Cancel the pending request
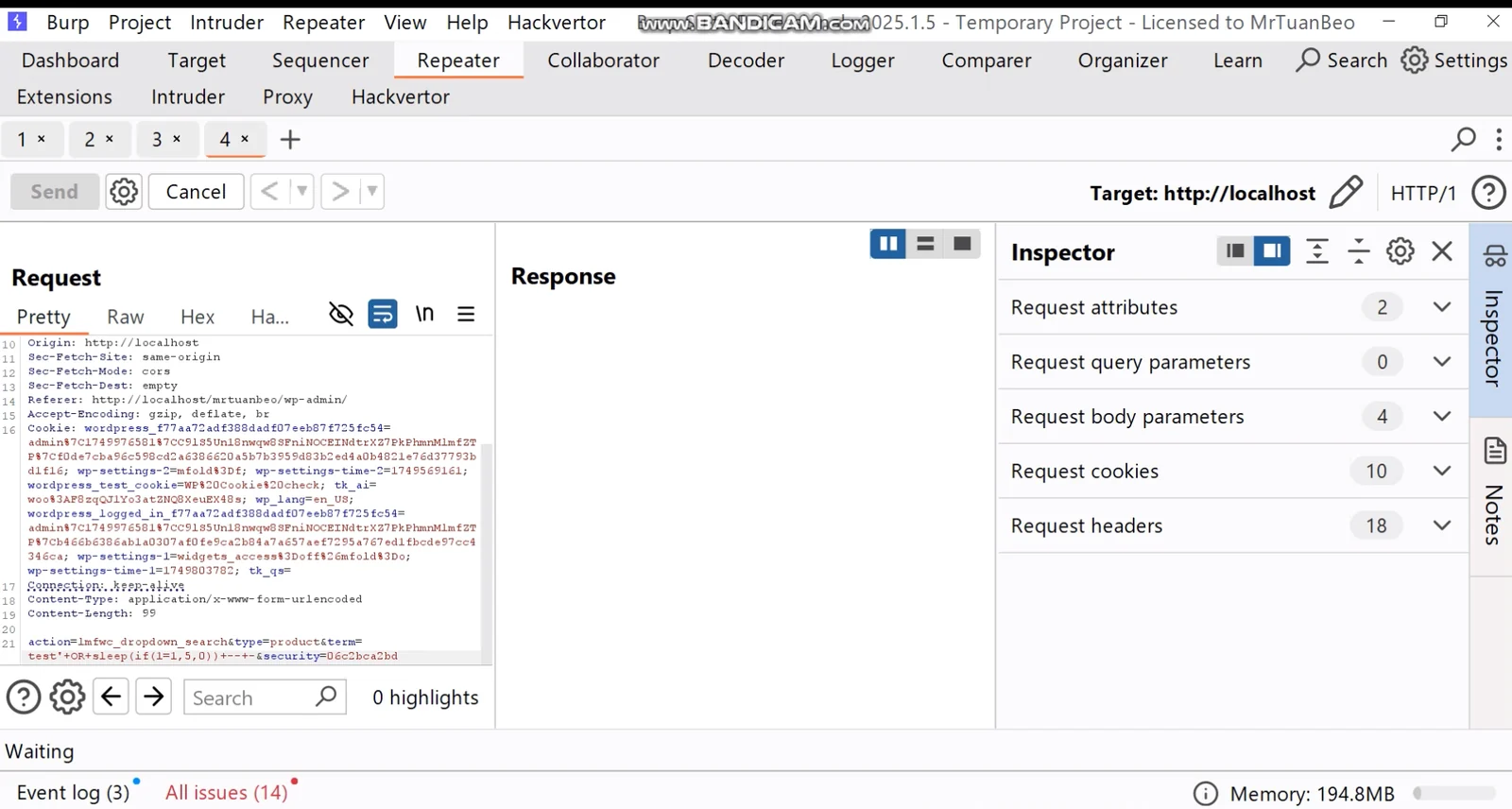The width and height of the screenshot is (1512, 809). 197,192
